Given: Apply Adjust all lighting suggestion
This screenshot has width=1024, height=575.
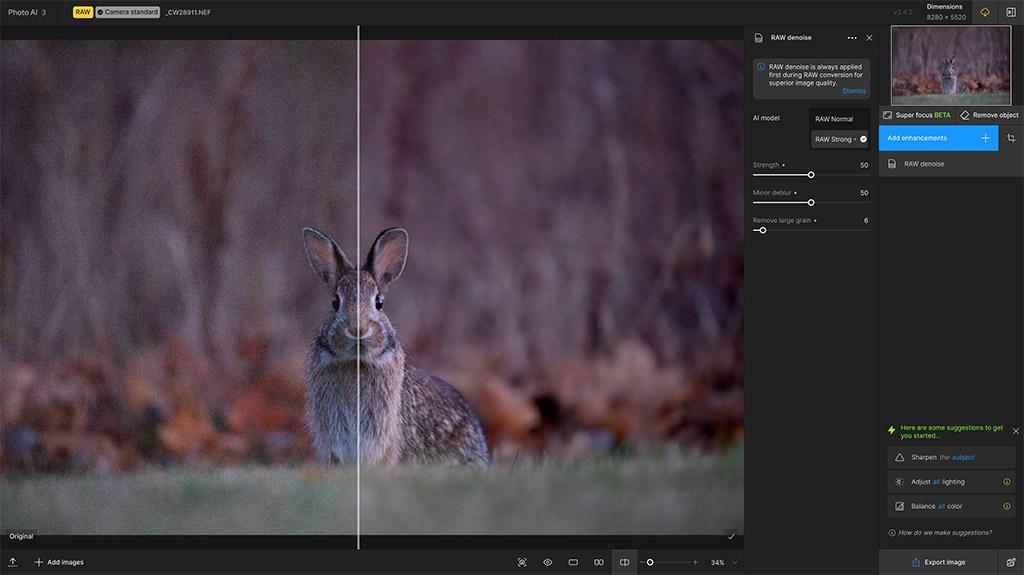Looking at the screenshot, I should [951, 482].
